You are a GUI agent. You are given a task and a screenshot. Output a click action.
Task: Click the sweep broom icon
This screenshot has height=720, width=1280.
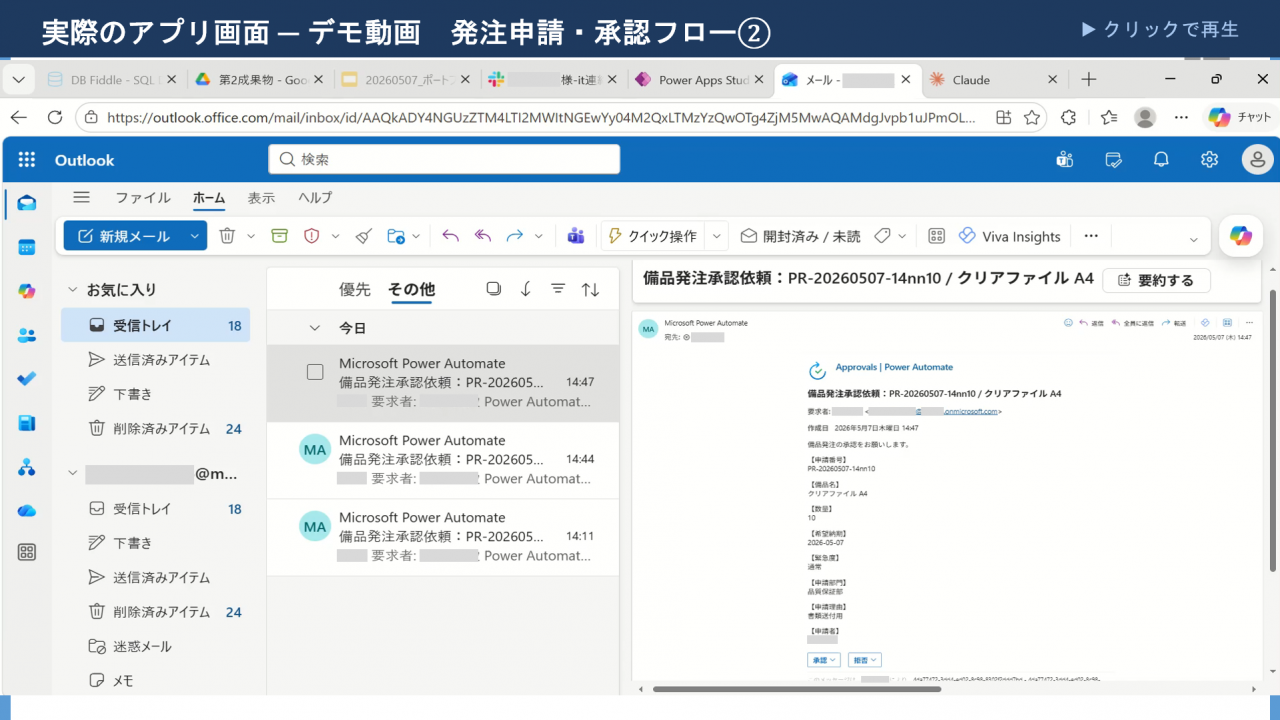pos(364,236)
